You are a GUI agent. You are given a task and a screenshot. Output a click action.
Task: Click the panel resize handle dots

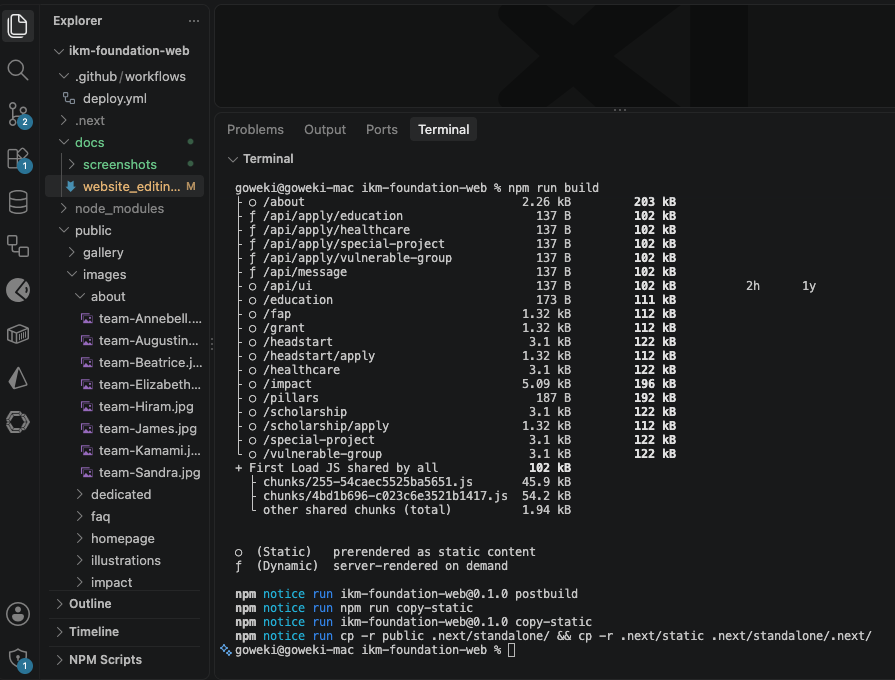tap(620, 110)
